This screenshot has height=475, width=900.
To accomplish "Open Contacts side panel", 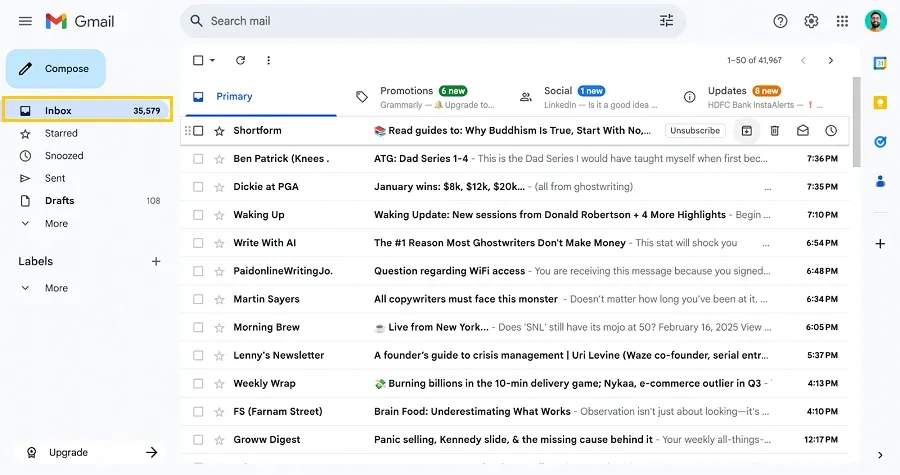I will pos(880,181).
